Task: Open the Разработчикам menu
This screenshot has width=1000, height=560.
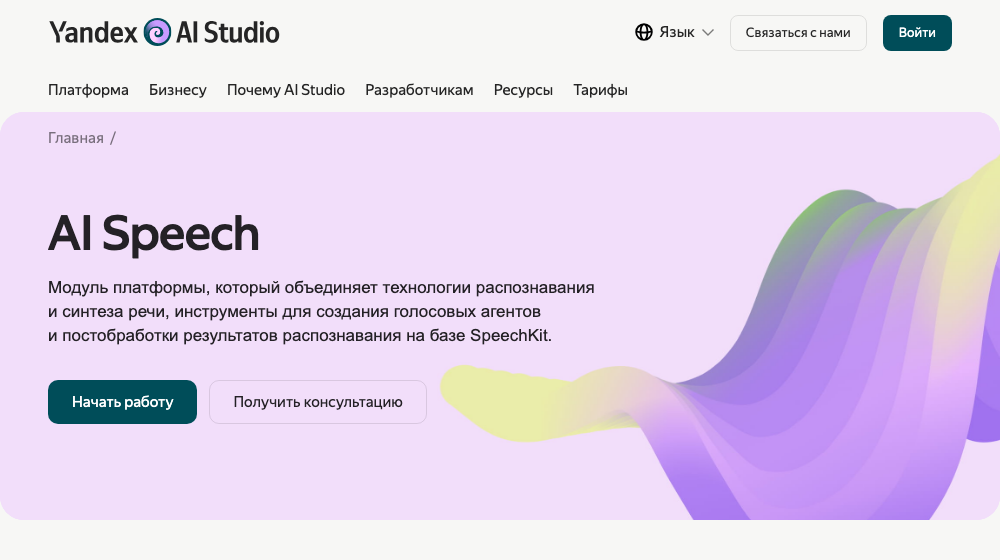Action: [x=419, y=90]
